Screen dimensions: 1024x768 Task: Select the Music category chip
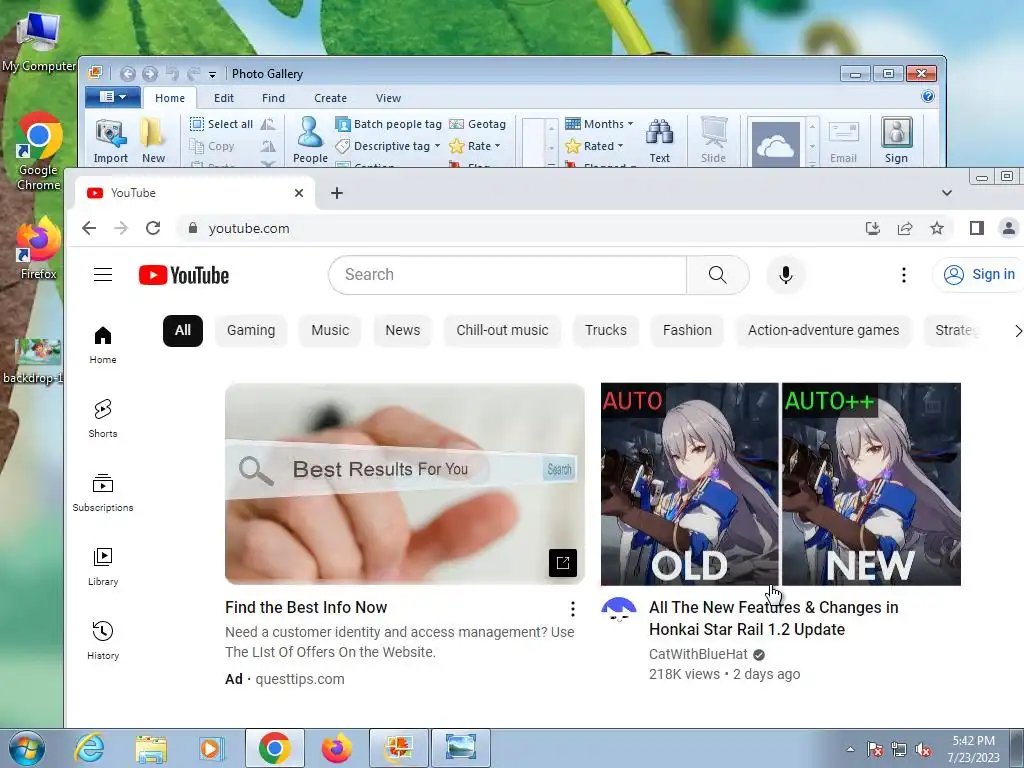pos(330,330)
